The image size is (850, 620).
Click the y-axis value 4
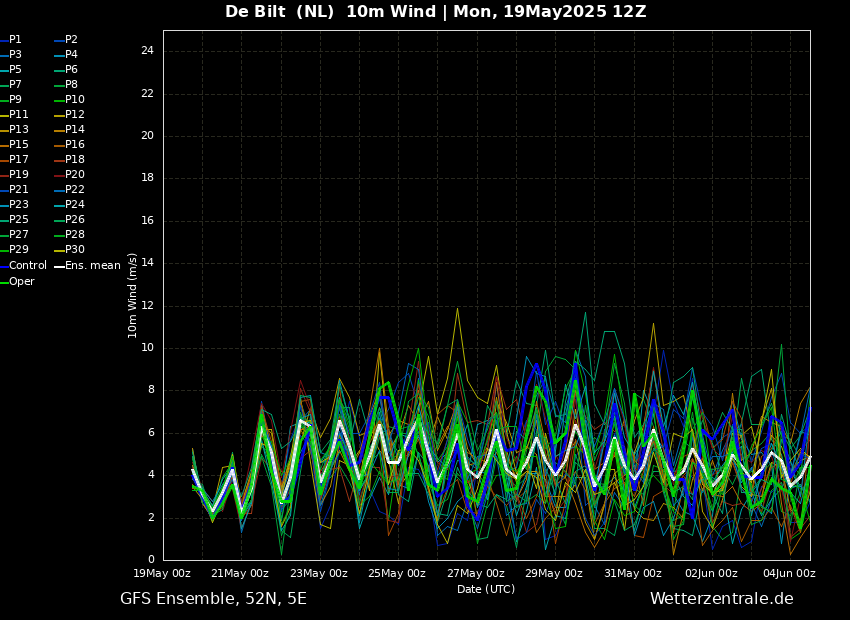point(151,475)
